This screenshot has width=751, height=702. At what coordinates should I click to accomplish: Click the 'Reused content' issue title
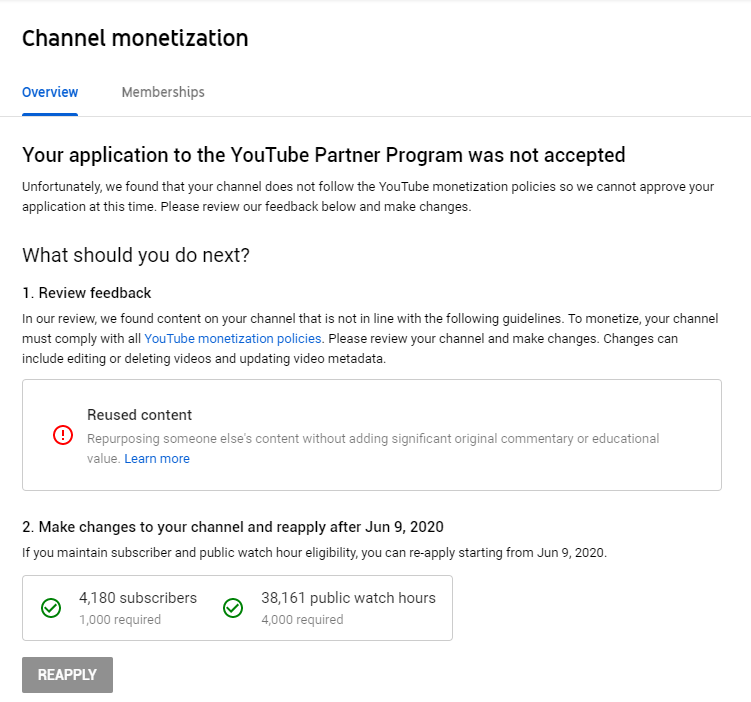[x=139, y=415]
